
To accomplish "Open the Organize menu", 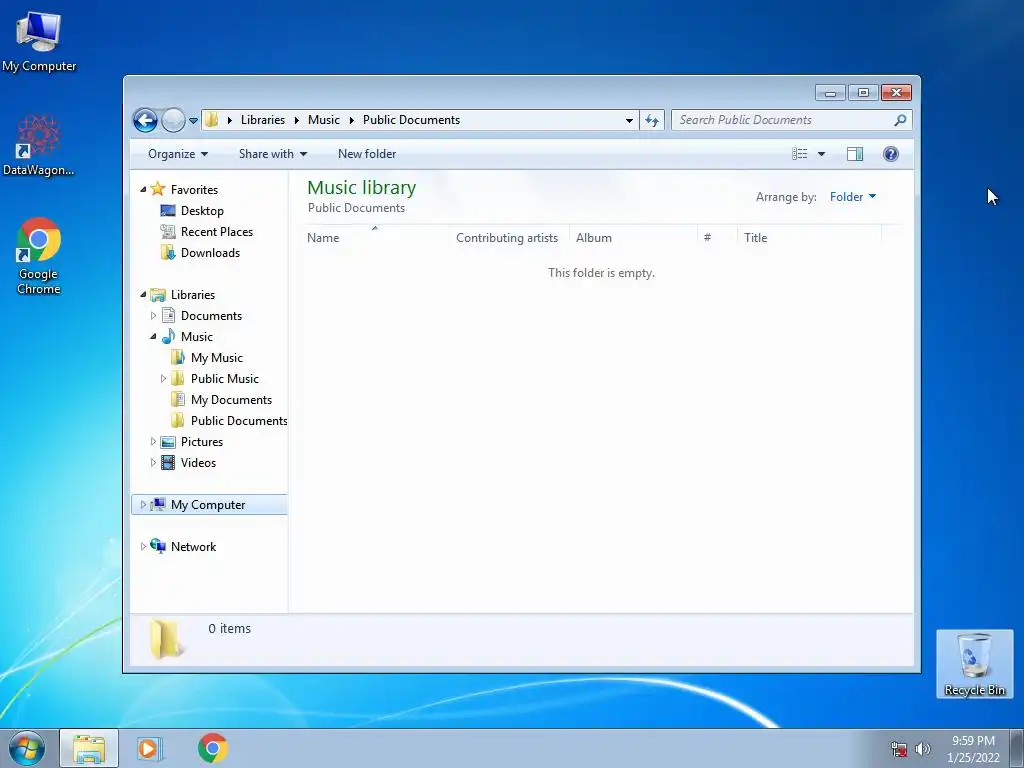I will [178, 154].
